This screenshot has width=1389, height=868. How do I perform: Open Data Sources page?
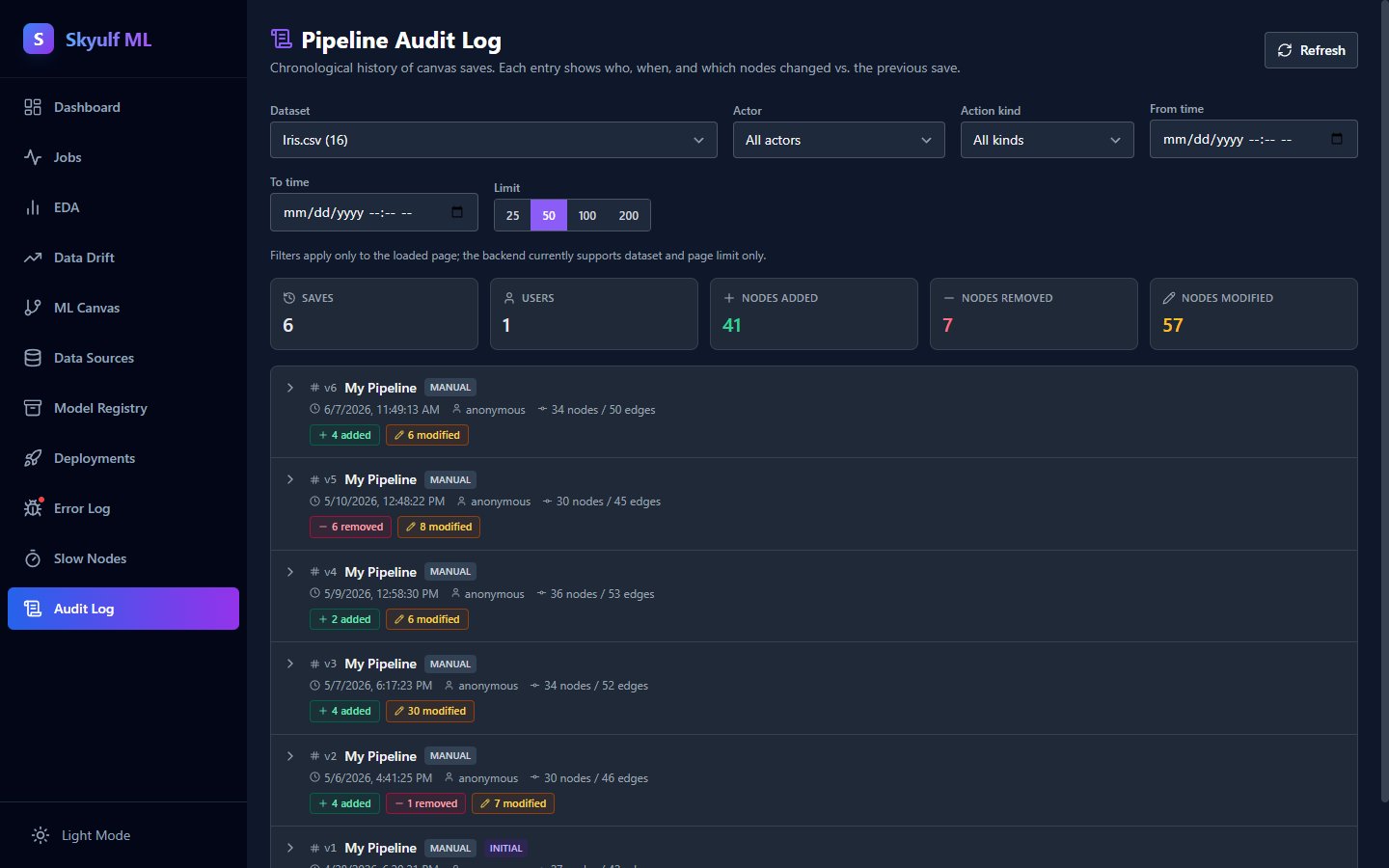(123, 358)
